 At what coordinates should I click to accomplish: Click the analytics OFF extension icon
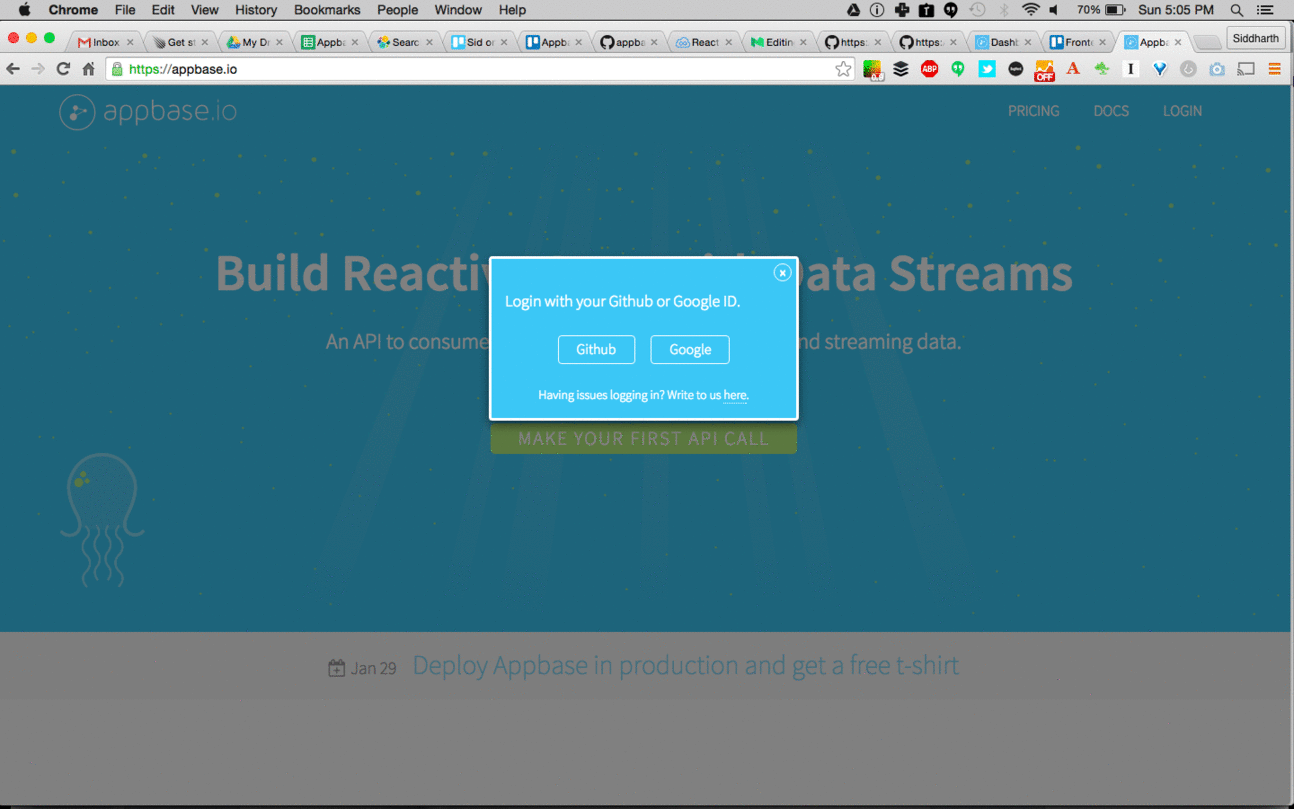coord(1044,70)
